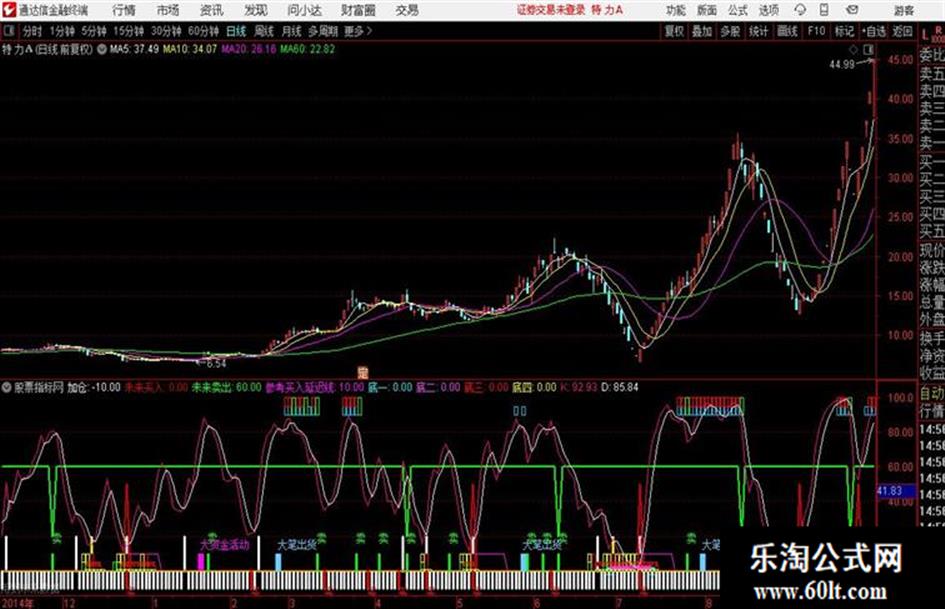Switch to 周线 period tab
945x609 pixels.
pyautogui.click(x=264, y=31)
